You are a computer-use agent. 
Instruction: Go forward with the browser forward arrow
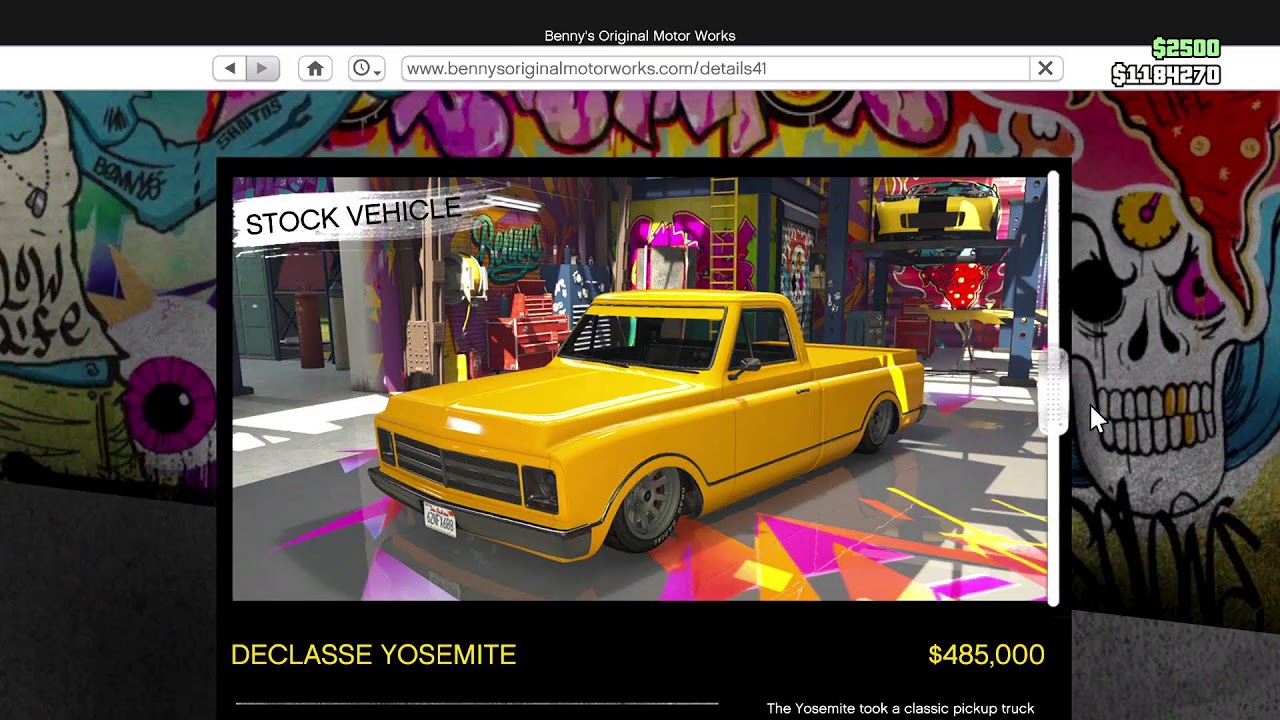263,68
